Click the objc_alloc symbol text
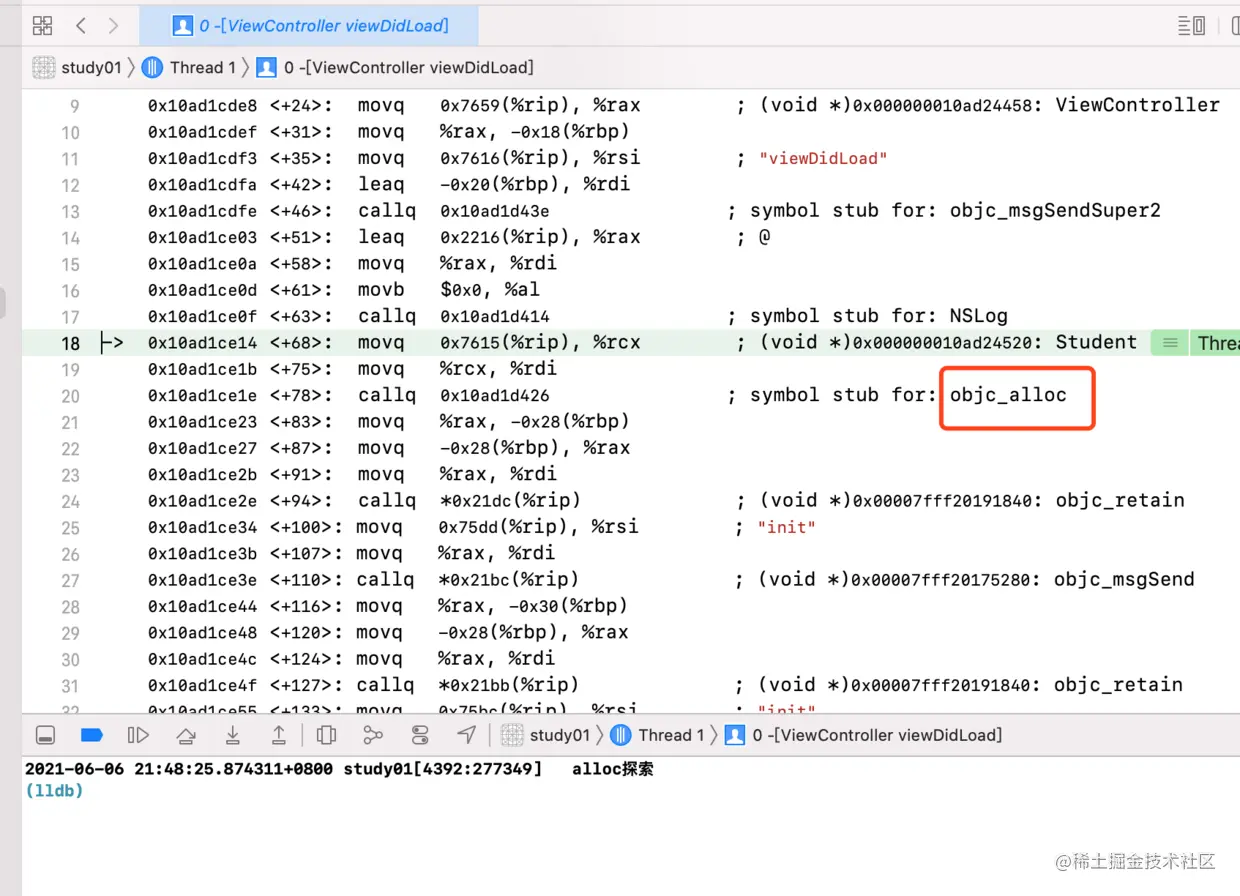Screen dimensions: 1240x896 [x=1008, y=395]
